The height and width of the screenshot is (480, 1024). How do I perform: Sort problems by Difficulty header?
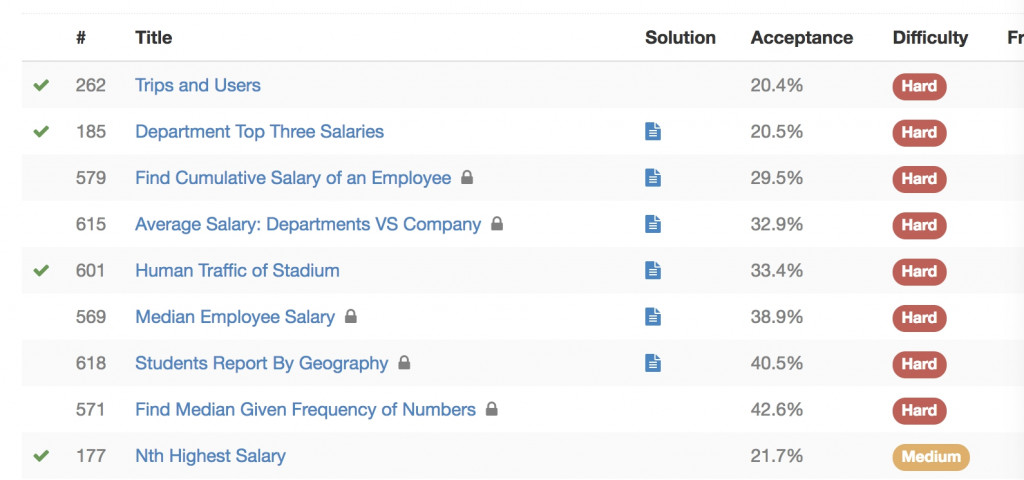930,38
